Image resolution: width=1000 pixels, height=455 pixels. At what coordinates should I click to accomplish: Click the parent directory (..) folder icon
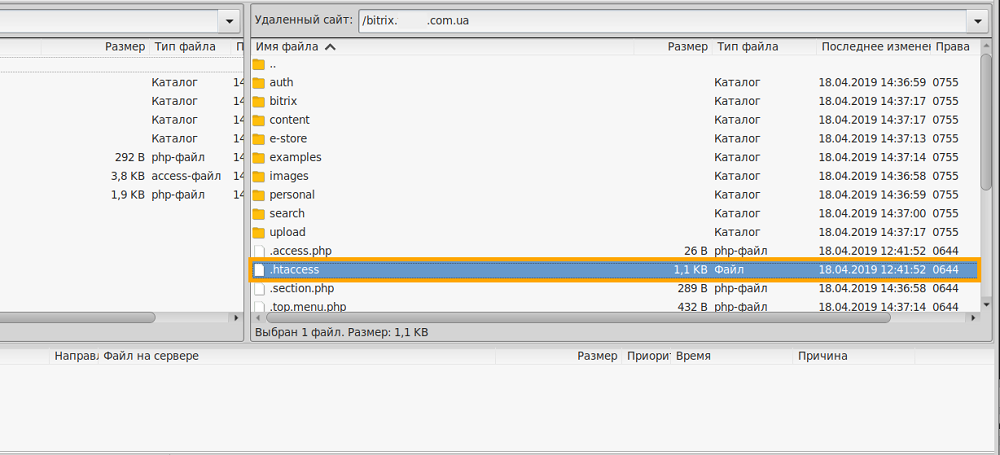tap(258, 64)
